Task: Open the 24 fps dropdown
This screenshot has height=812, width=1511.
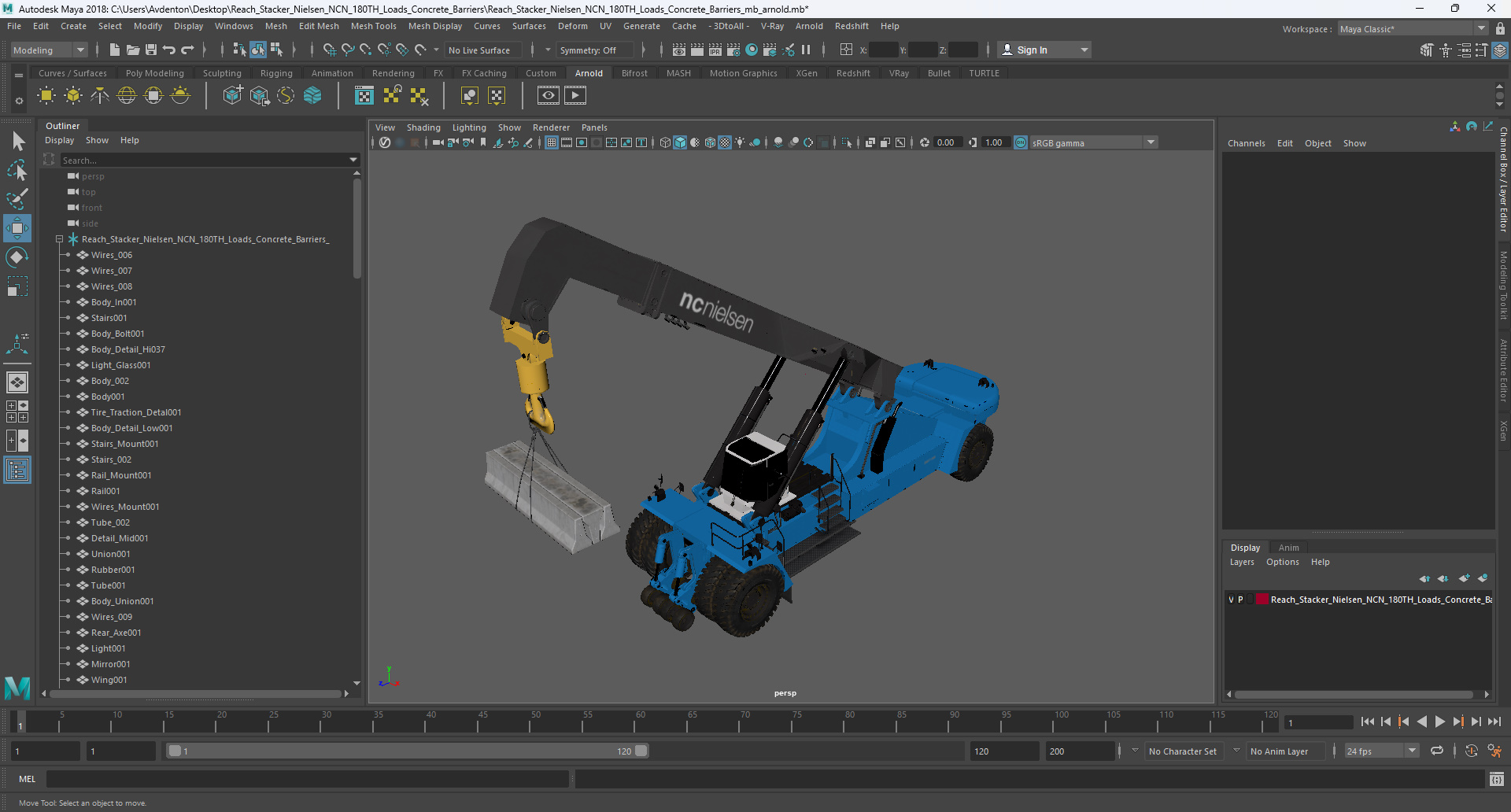Action: pyautogui.click(x=1382, y=751)
